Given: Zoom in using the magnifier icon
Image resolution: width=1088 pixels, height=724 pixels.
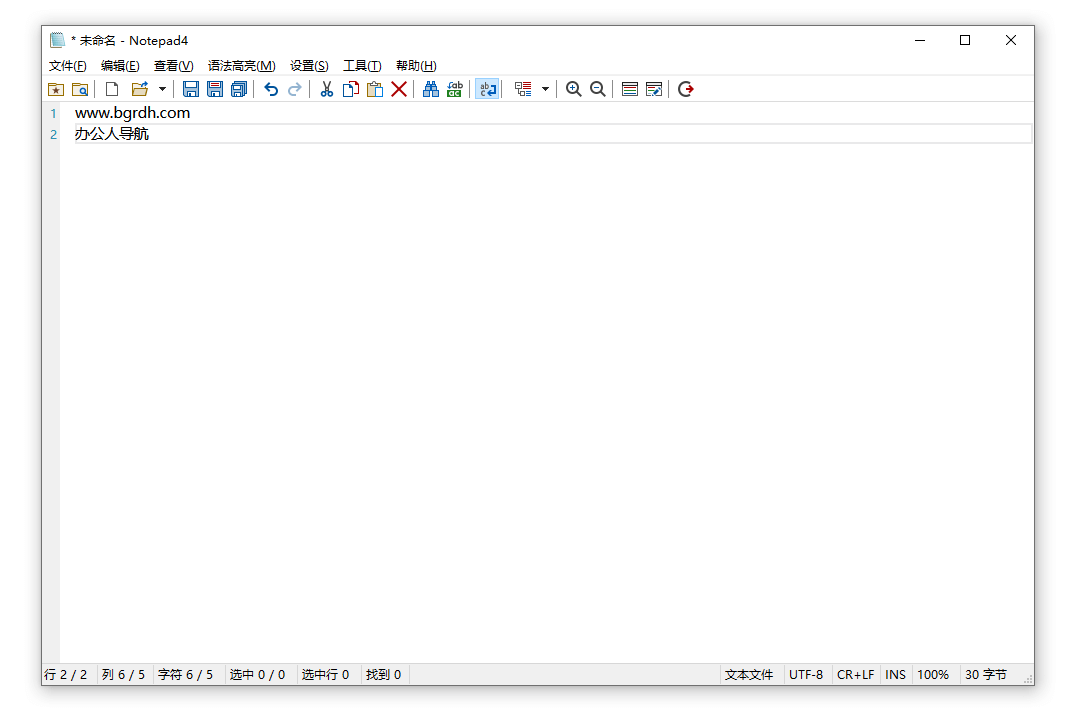Looking at the screenshot, I should [x=573, y=89].
